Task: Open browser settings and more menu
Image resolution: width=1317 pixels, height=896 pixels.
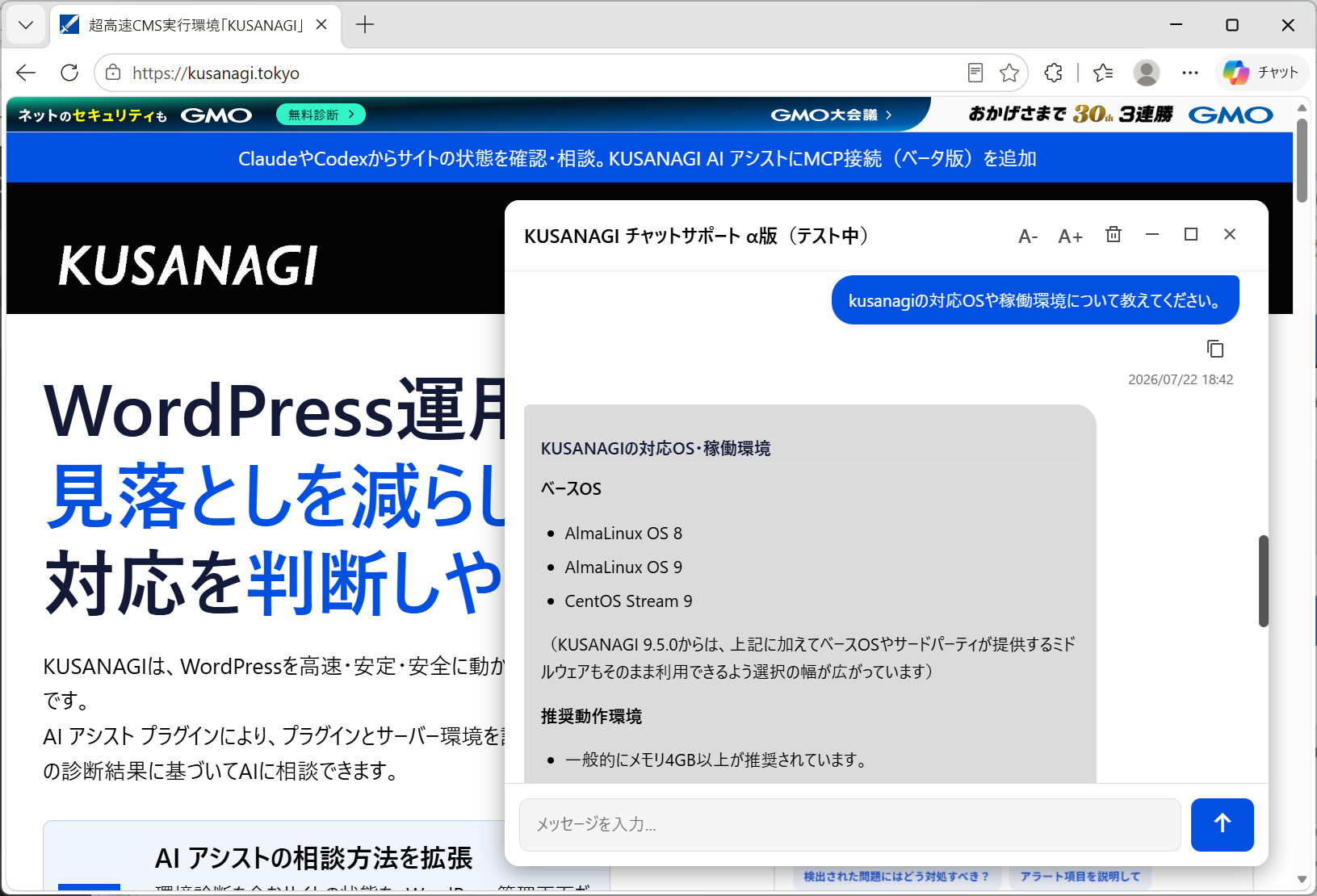Action: pyautogui.click(x=1190, y=73)
